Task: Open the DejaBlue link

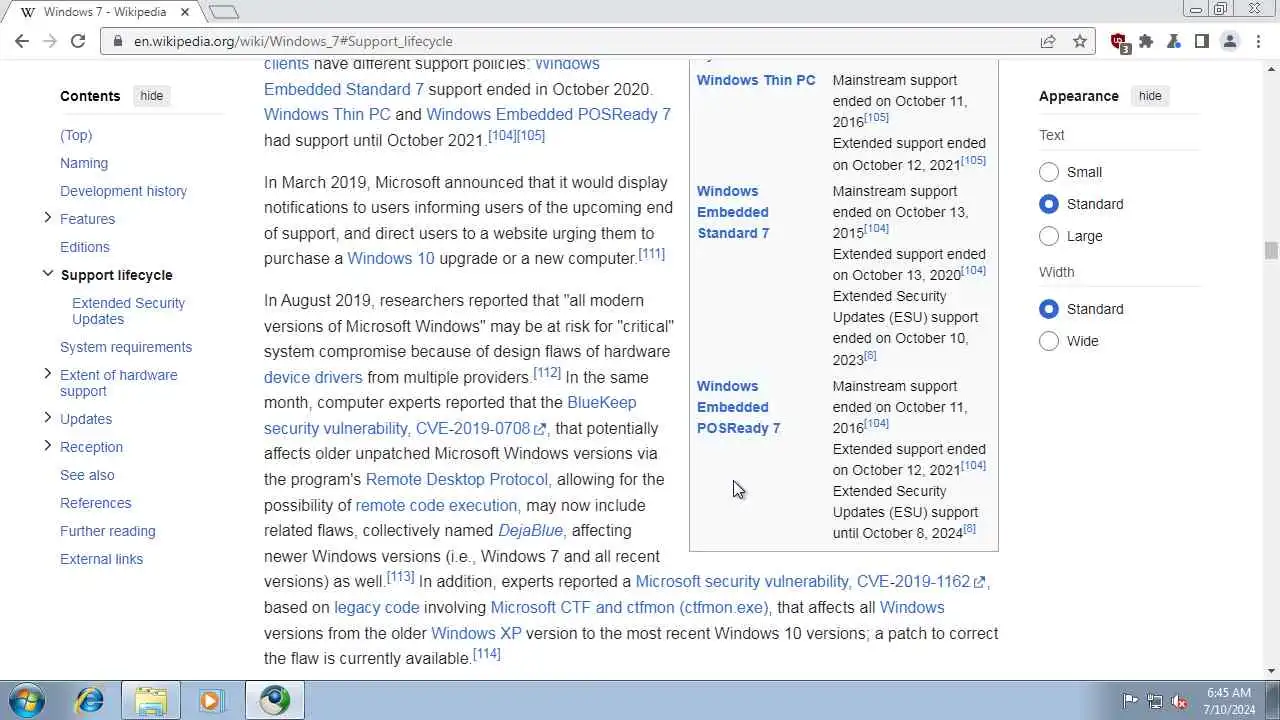Action: click(x=531, y=530)
